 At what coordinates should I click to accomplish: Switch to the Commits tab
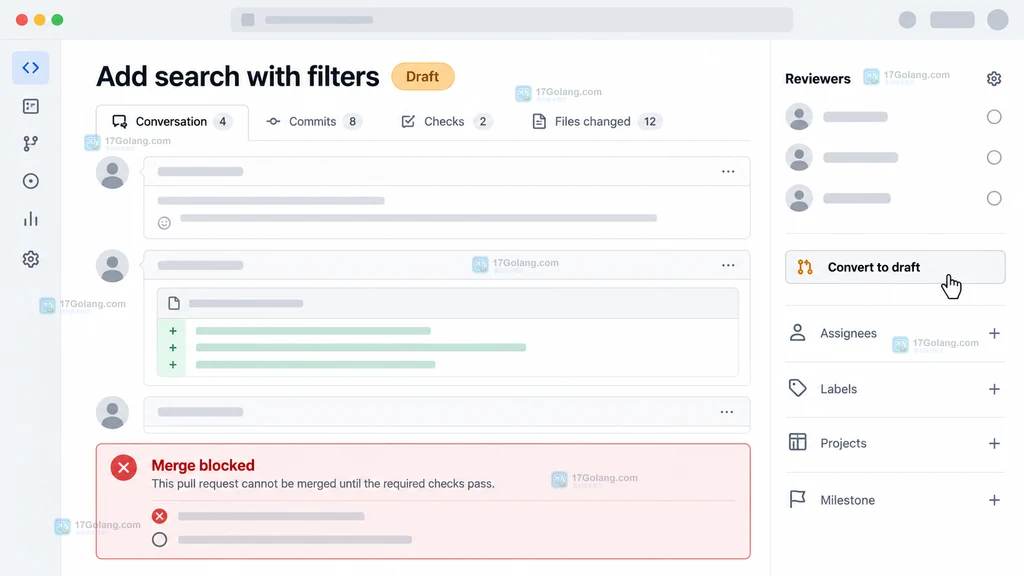point(314,121)
